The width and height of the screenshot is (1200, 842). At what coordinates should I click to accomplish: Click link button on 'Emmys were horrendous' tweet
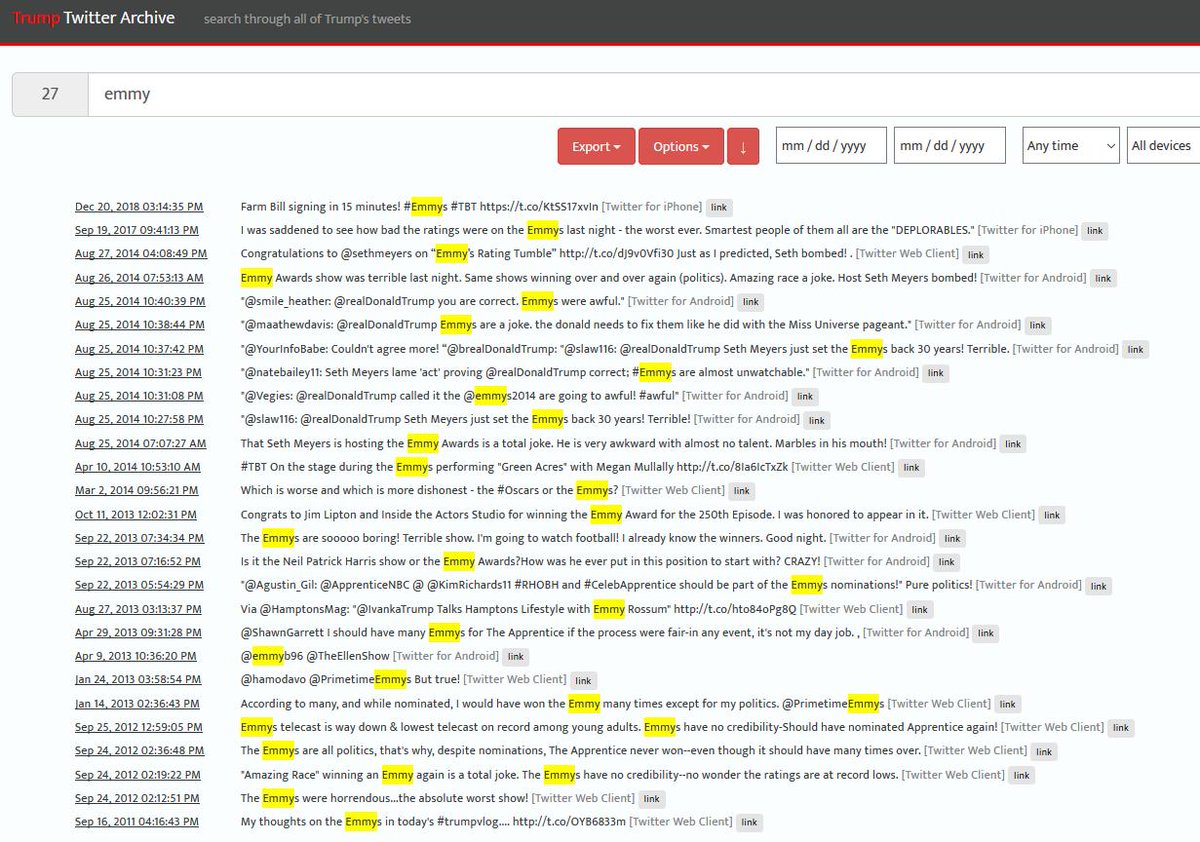pos(651,799)
